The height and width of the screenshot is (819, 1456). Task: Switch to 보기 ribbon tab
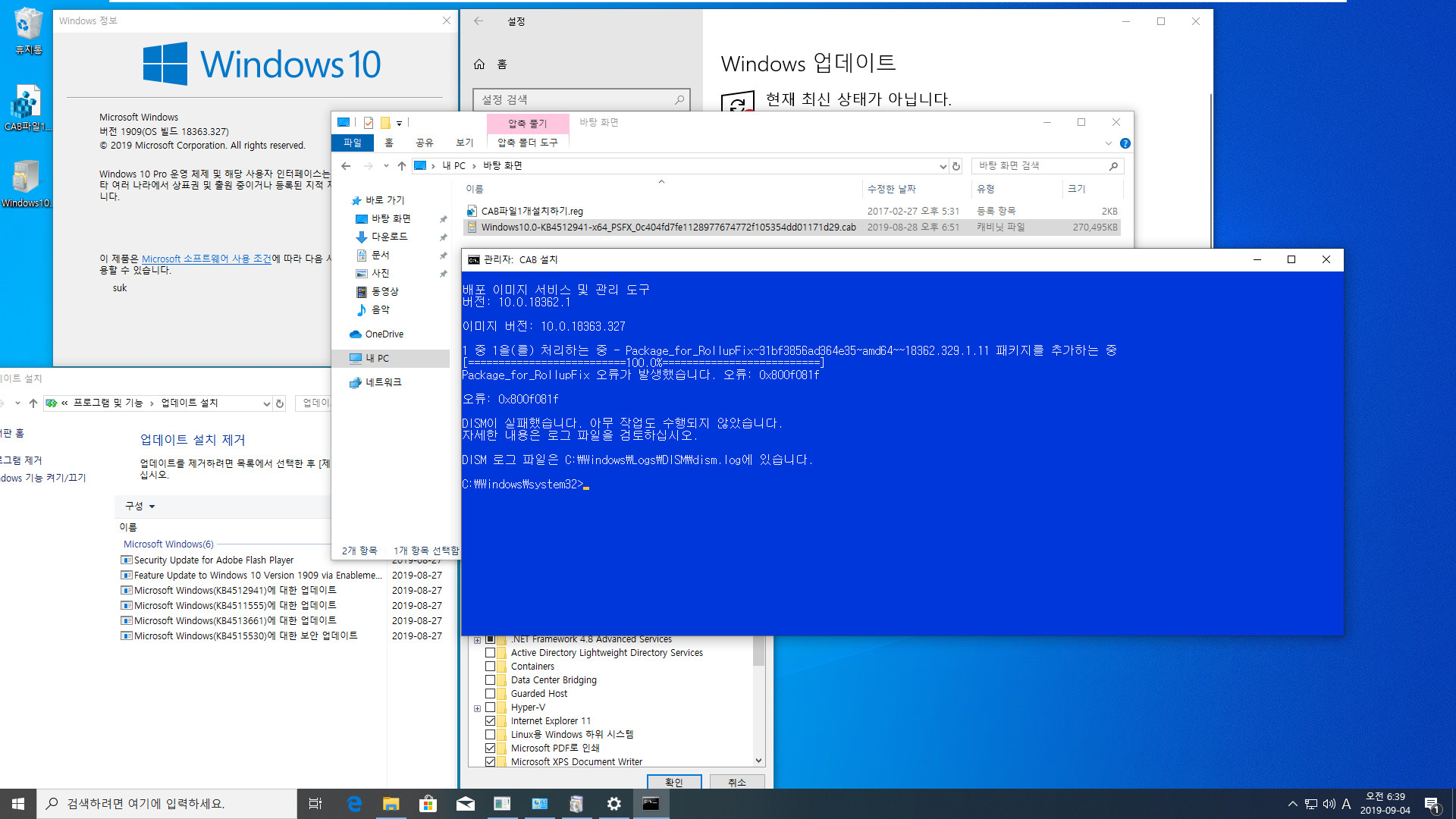point(465,143)
